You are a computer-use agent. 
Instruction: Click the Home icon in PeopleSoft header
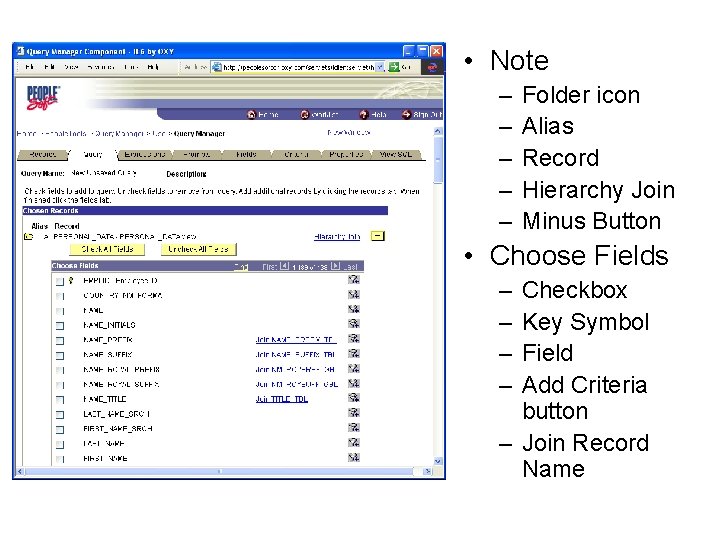[251, 114]
